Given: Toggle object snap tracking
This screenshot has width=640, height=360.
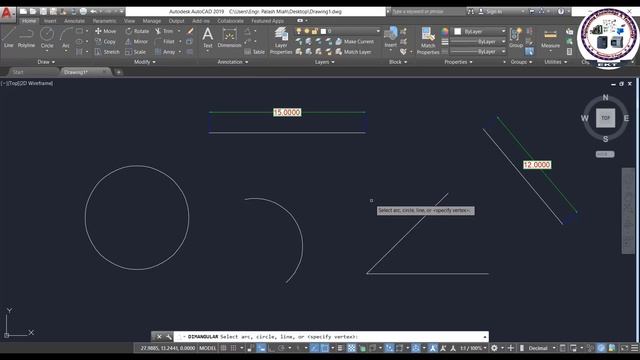Looking at the screenshot, I should (314, 348).
